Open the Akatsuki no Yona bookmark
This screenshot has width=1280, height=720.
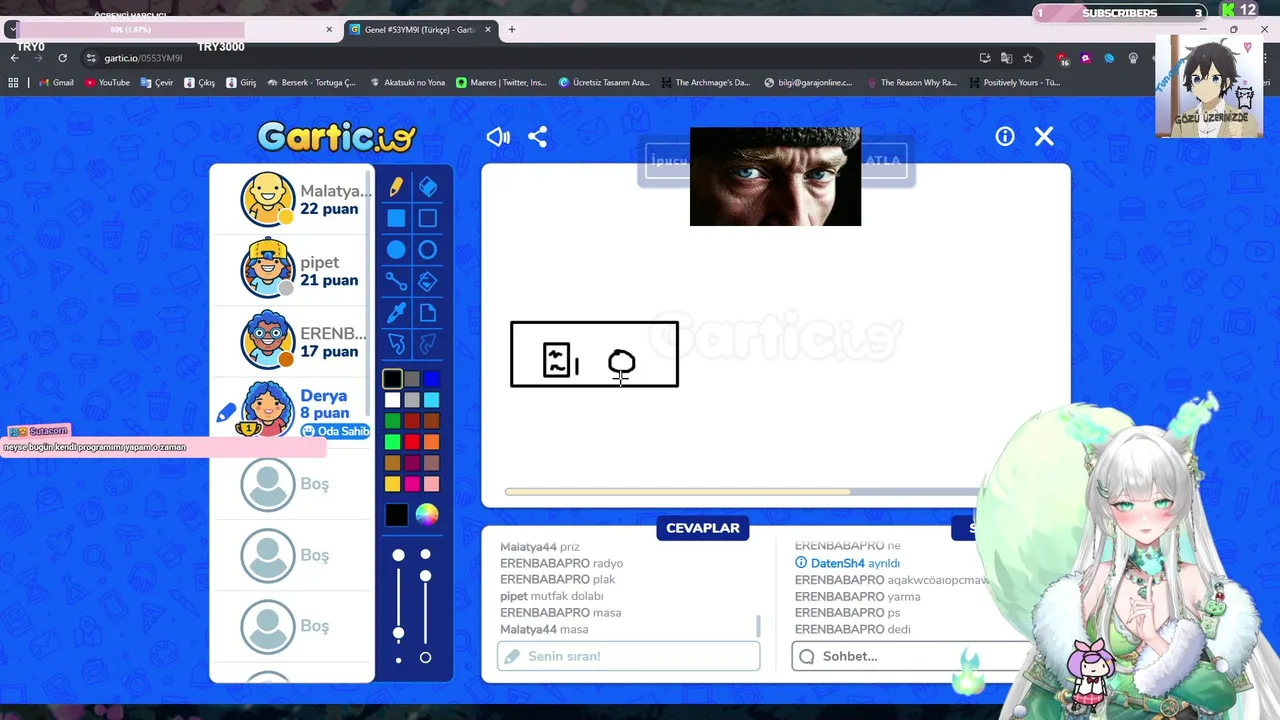click(407, 83)
